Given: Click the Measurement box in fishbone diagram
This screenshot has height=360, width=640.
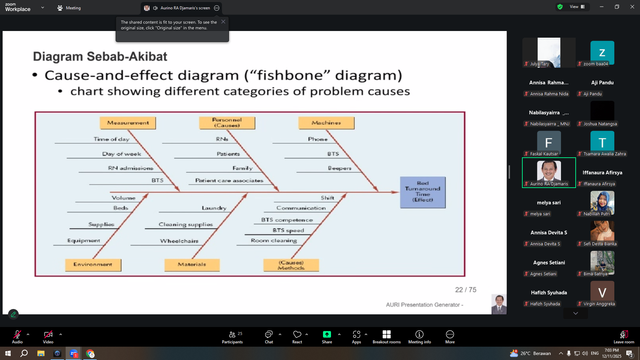Looking at the screenshot, I should click(x=128, y=123).
